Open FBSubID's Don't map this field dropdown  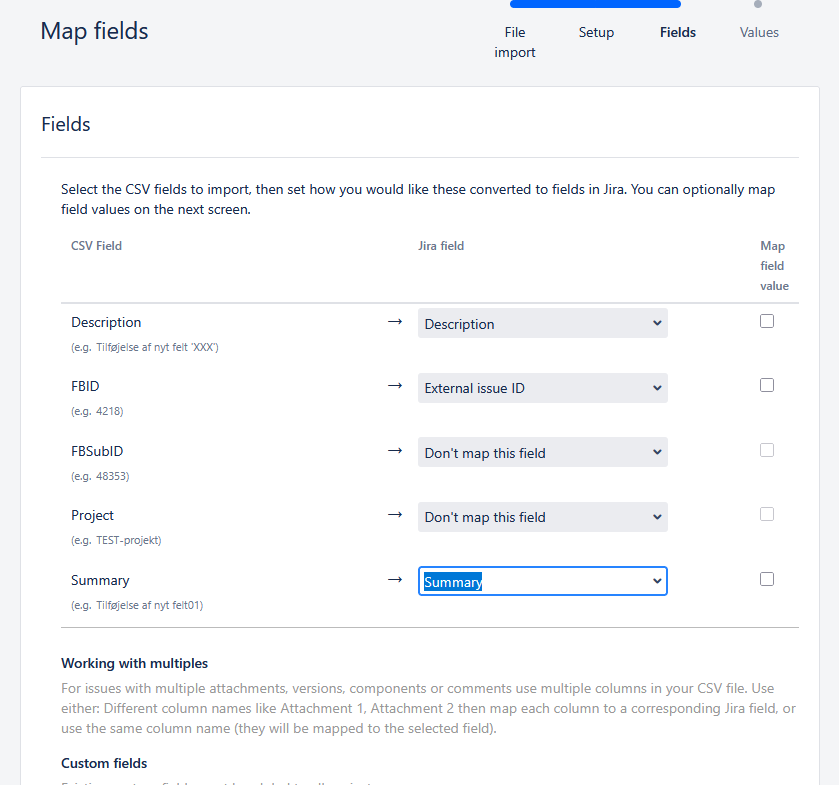coord(543,452)
